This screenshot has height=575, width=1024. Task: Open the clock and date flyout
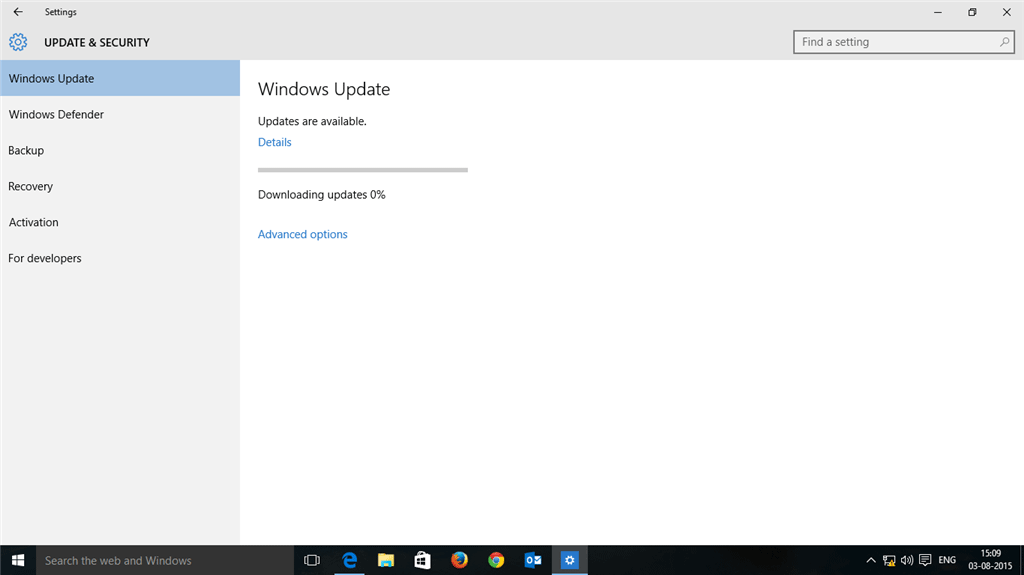click(990, 561)
